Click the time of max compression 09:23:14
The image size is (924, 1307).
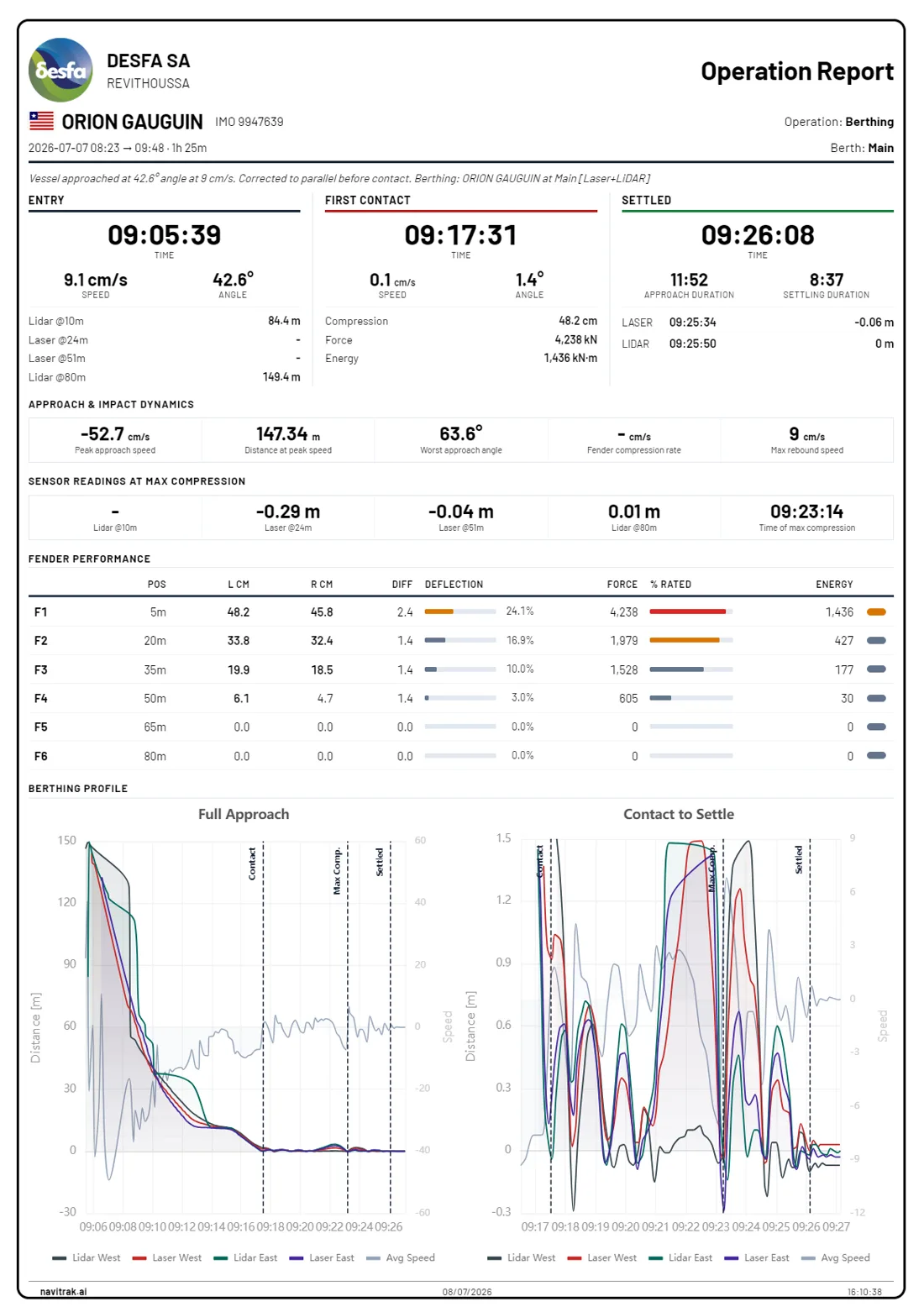coord(807,512)
